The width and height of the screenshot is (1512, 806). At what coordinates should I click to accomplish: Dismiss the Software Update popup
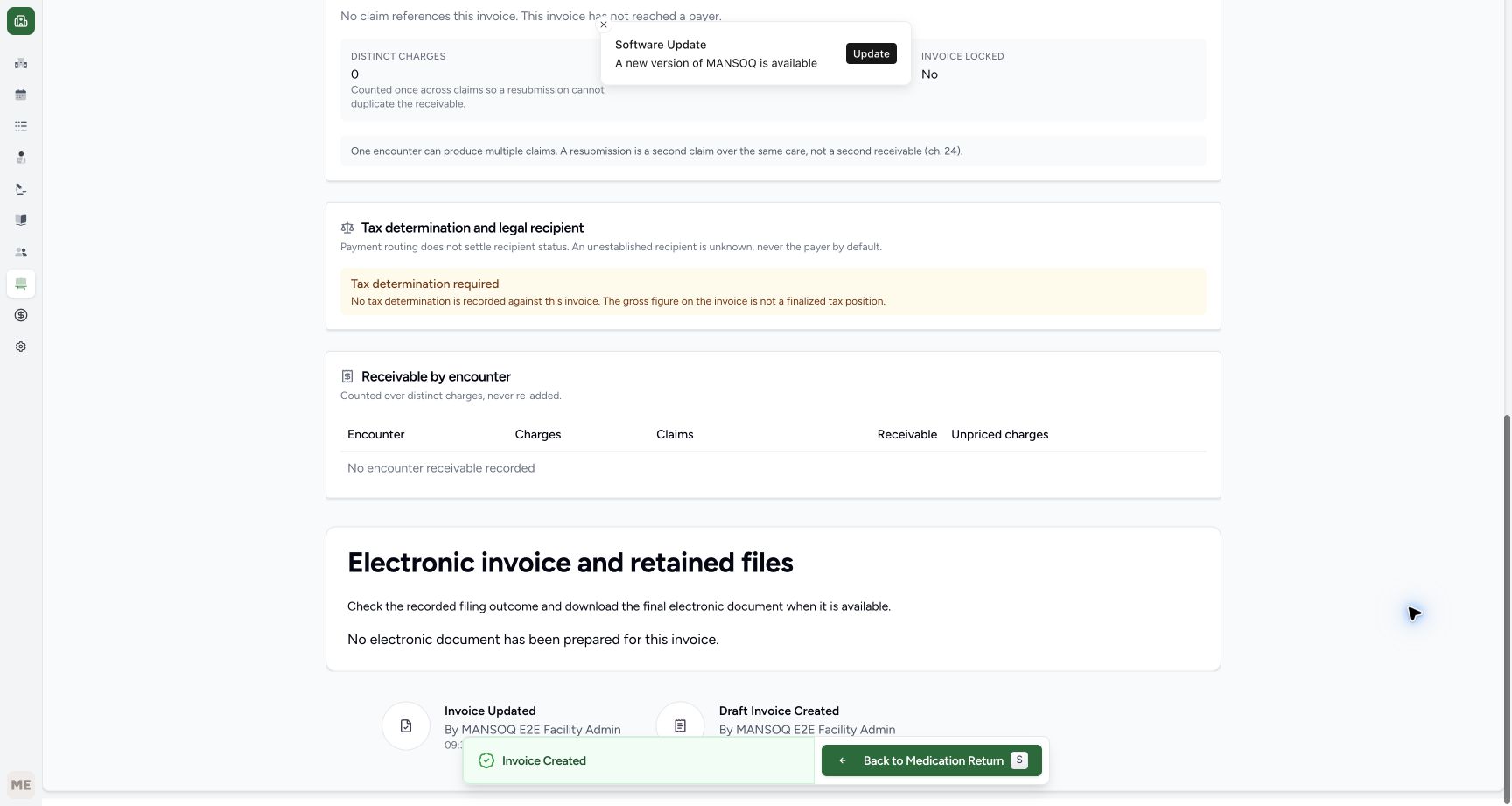pyautogui.click(x=604, y=25)
